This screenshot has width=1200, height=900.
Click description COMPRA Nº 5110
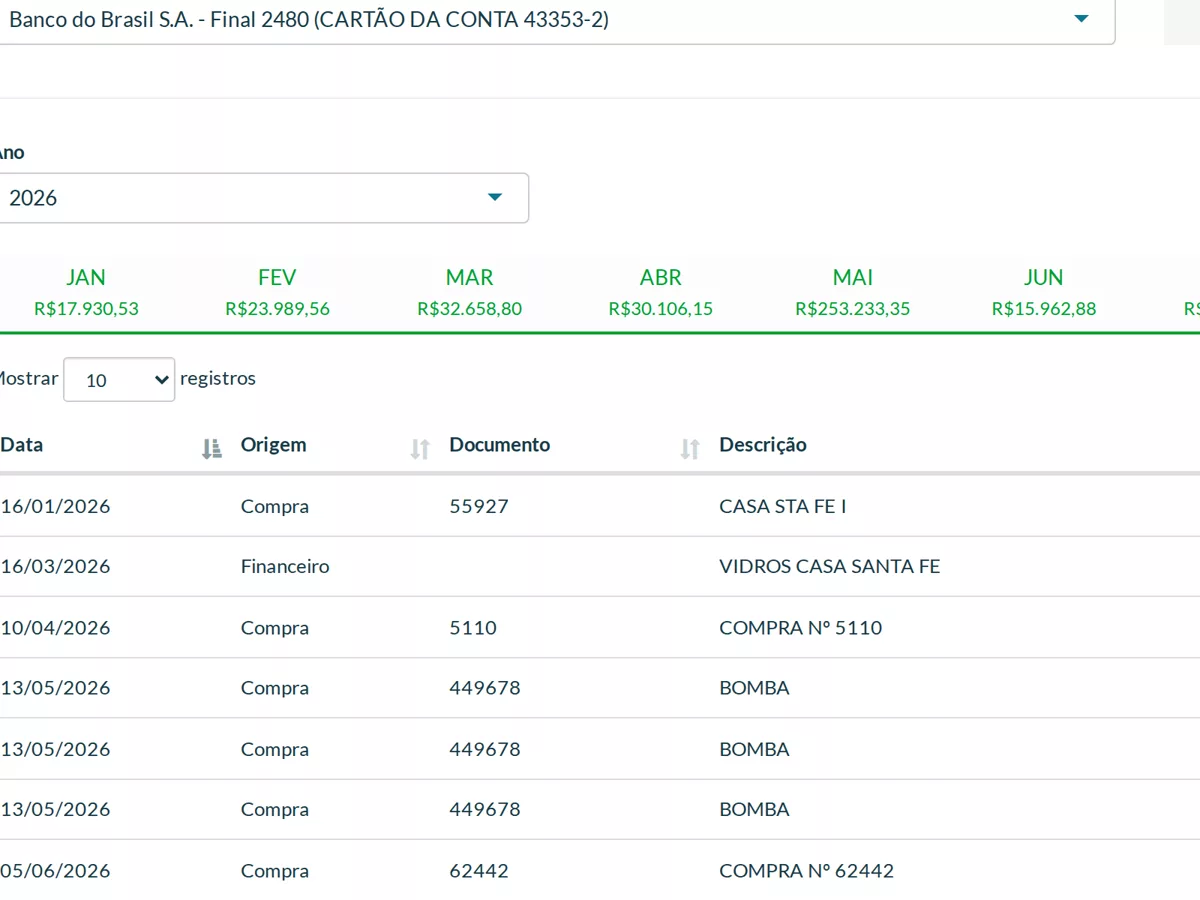click(801, 628)
